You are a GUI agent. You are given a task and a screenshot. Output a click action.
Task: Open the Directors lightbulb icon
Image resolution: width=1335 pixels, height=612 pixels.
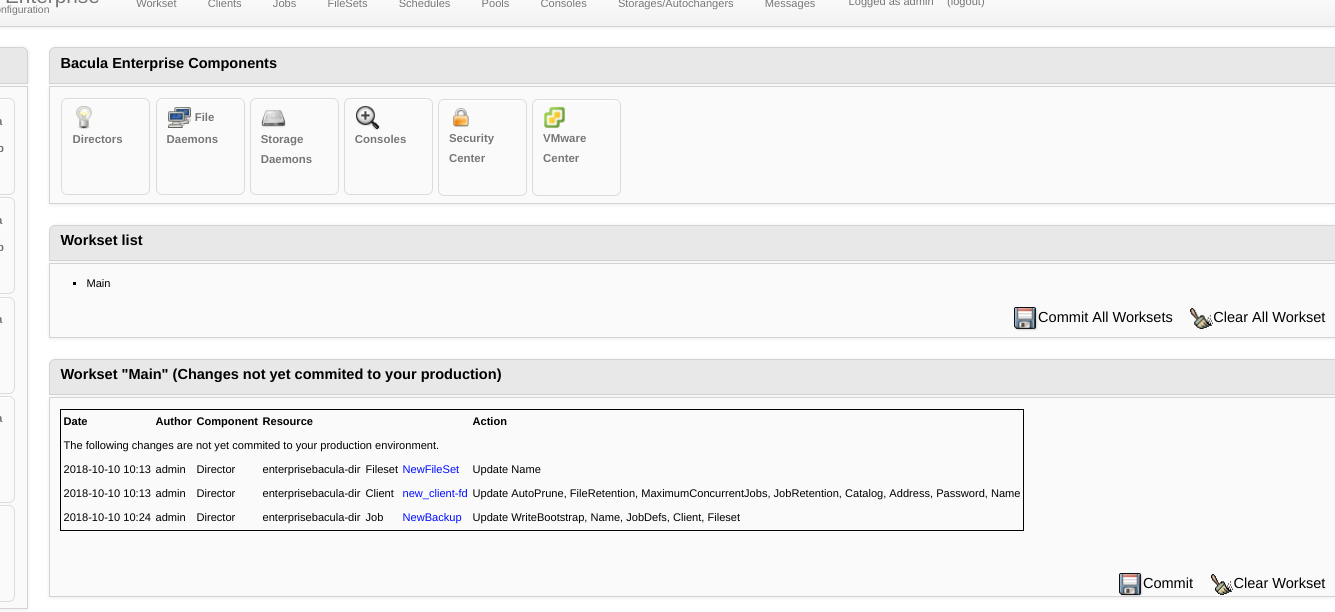(x=84, y=117)
